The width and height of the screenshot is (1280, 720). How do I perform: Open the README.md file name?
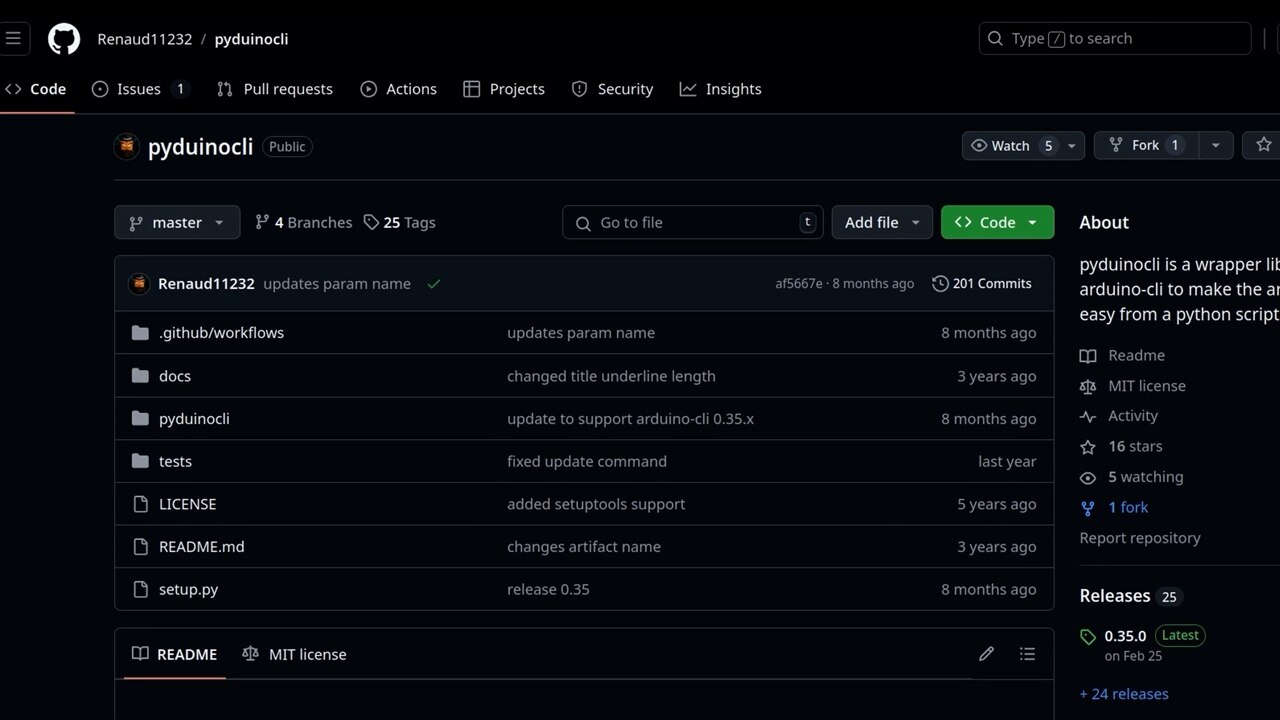click(x=202, y=547)
